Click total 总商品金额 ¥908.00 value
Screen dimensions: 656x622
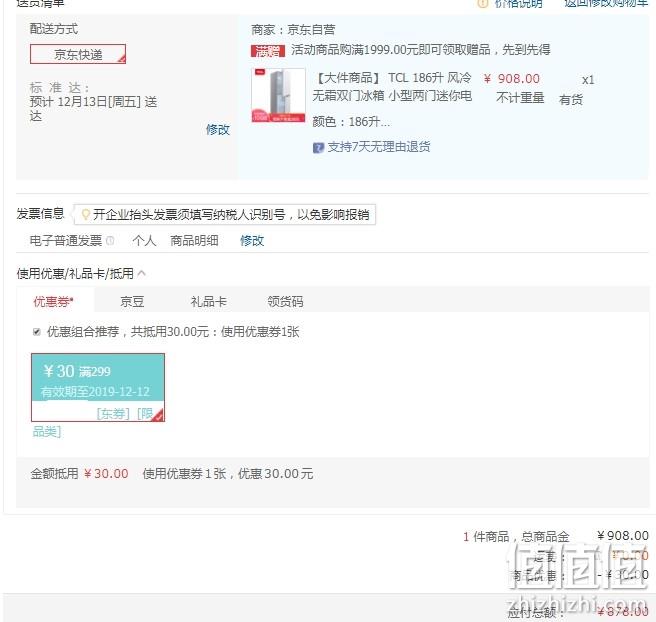(x=623, y=536)
